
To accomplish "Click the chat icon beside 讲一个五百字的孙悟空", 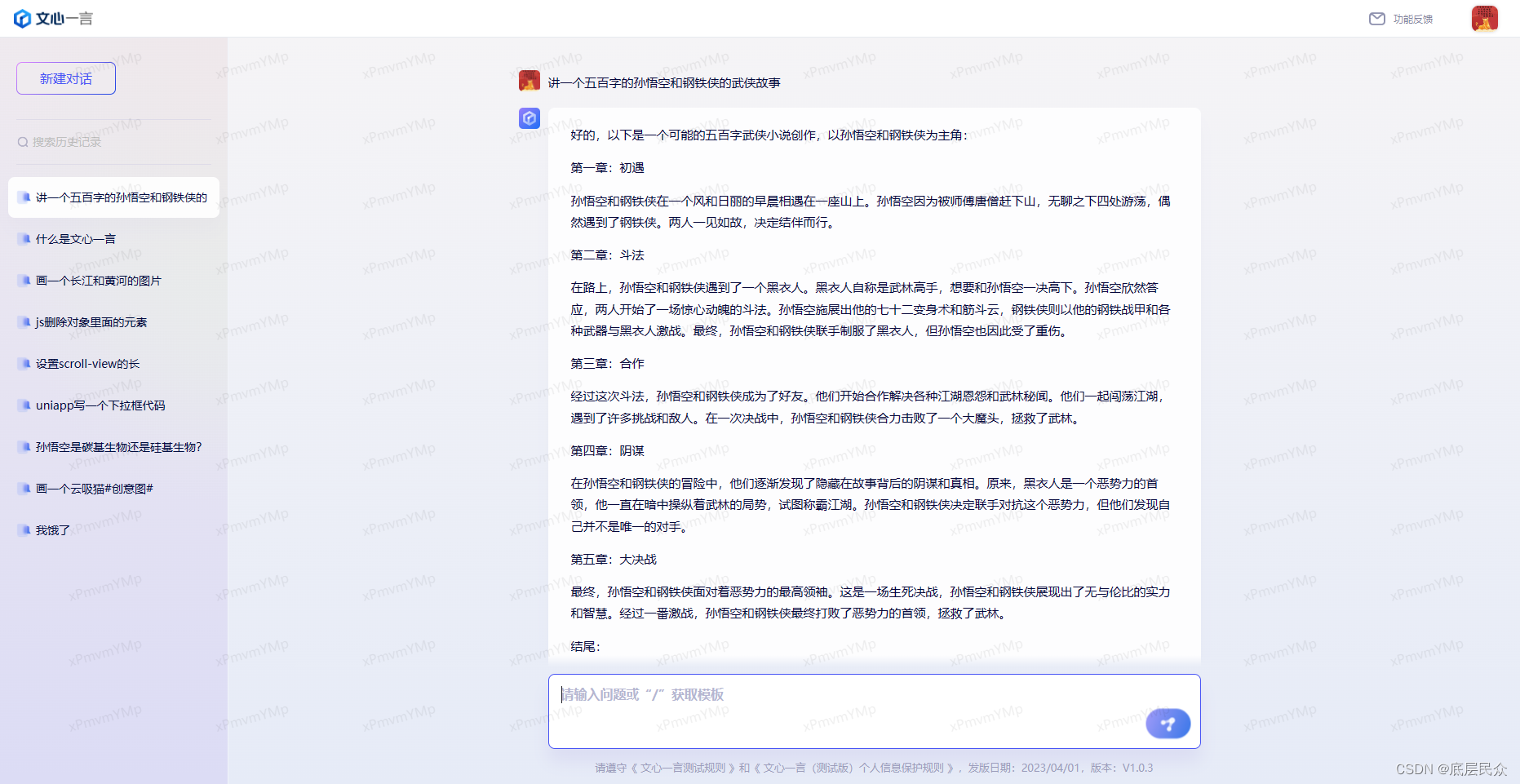I will pyautogui.click(x=25, y=197).
